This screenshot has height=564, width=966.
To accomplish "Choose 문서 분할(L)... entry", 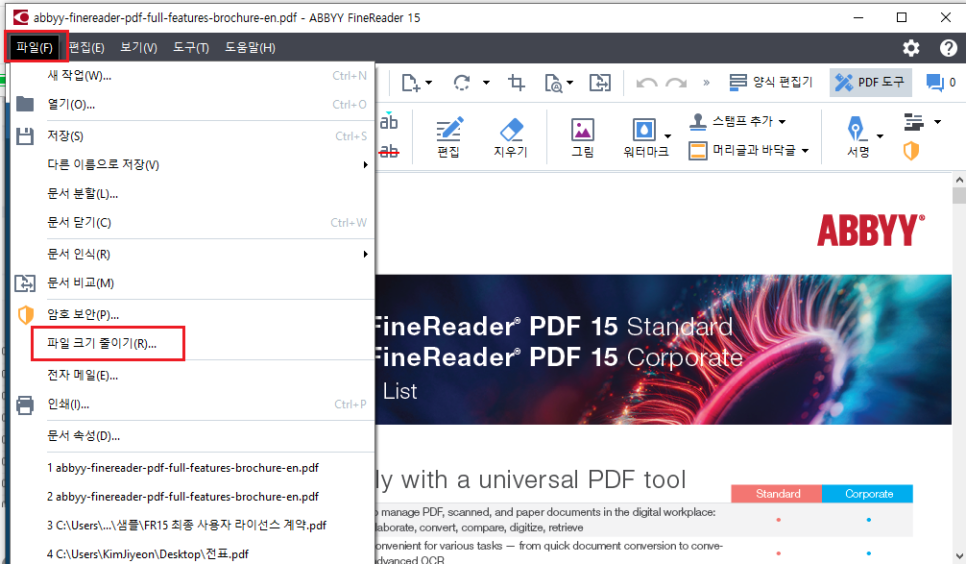I will (192, 194).
